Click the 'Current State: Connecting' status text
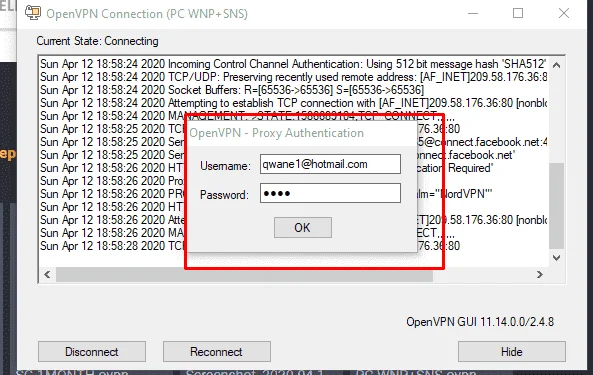The height and width of the screenshot is (375, 593). tap(98, 41)
